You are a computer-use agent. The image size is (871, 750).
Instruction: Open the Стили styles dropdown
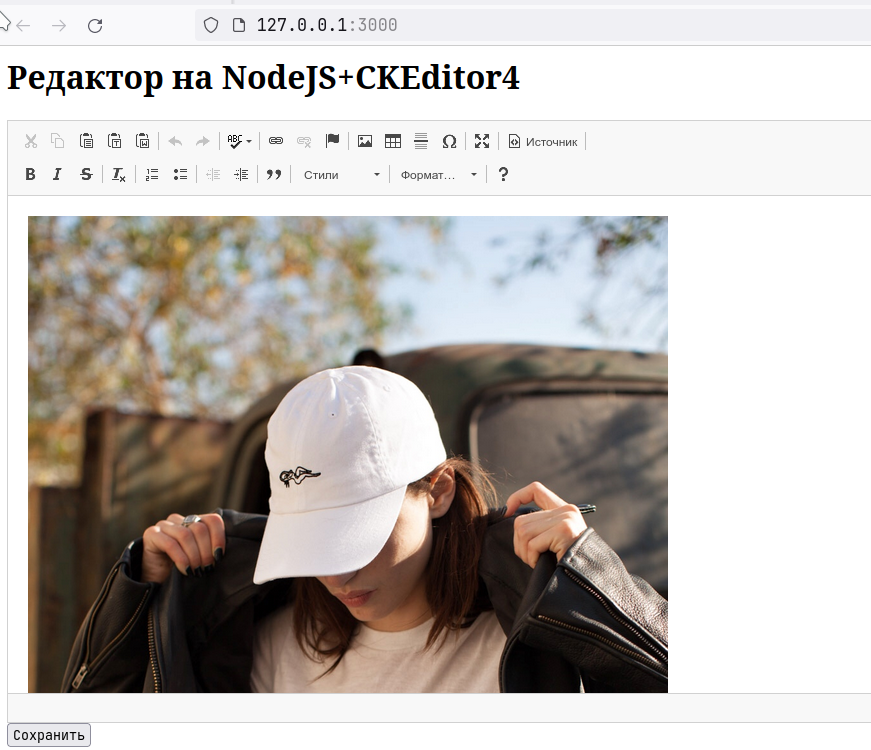[341, 175]
